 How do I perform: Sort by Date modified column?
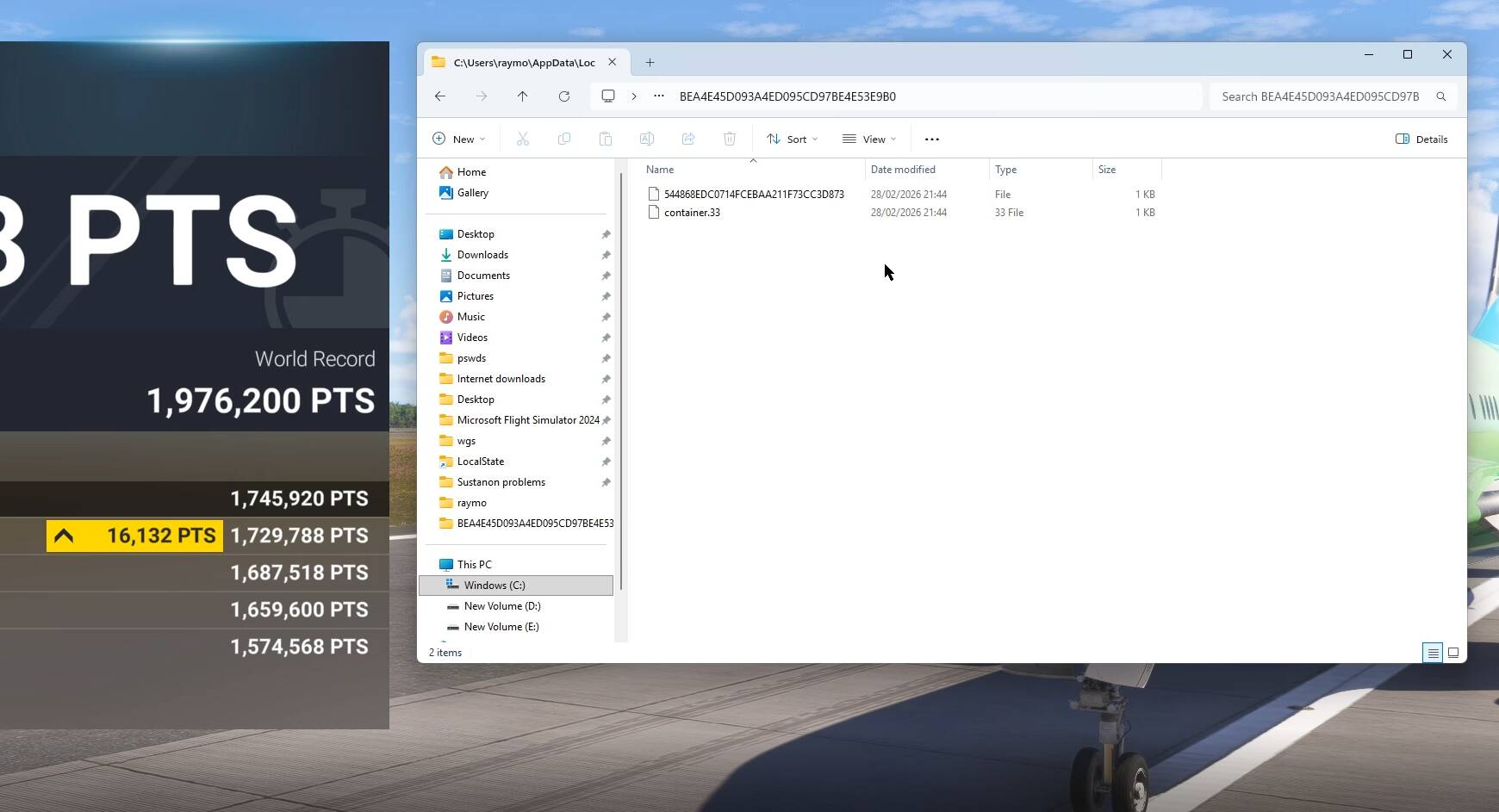[903, 170]
